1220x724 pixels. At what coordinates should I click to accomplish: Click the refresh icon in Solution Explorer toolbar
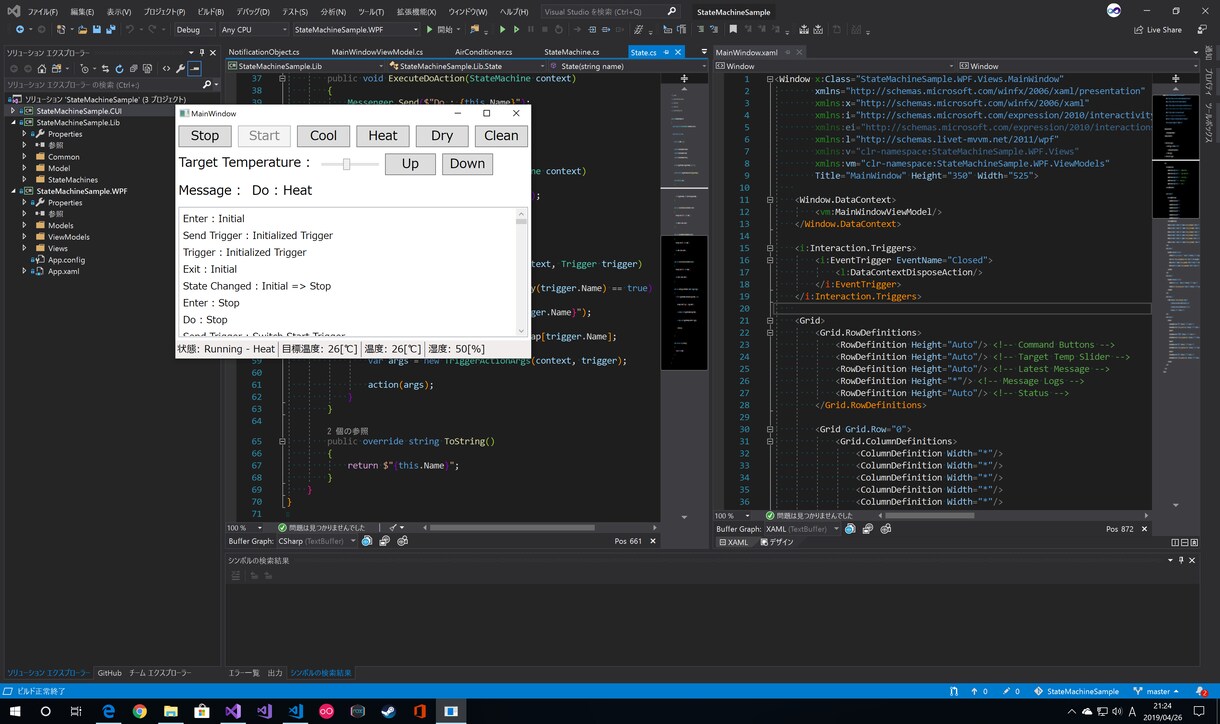tap(119, 69)
